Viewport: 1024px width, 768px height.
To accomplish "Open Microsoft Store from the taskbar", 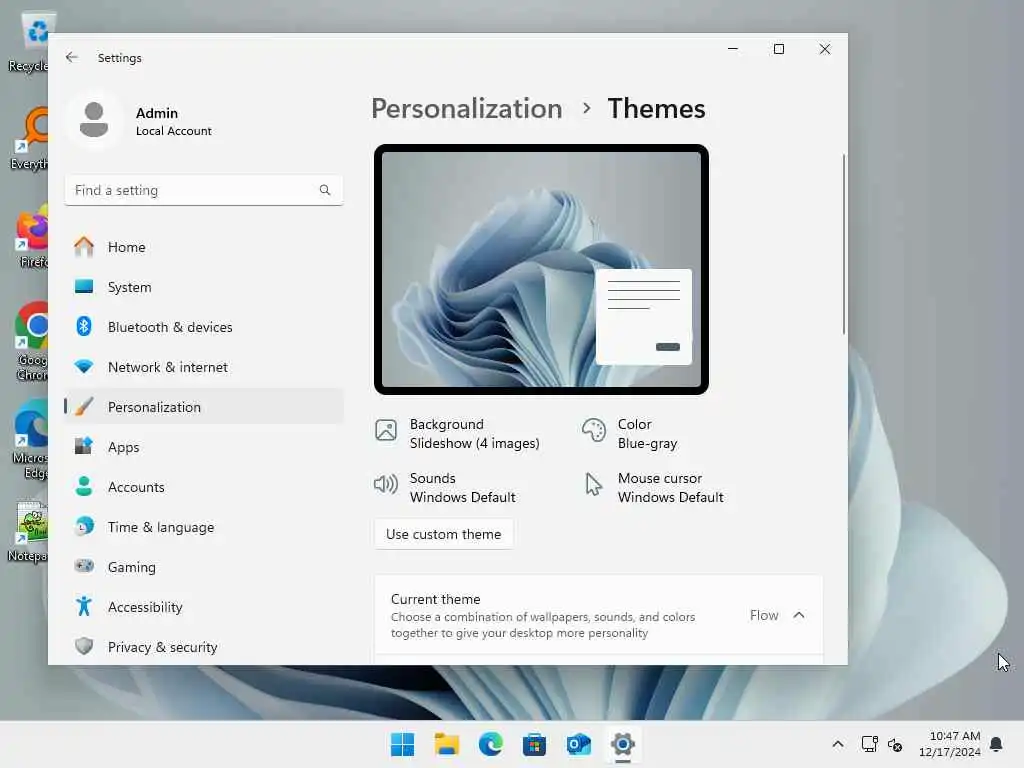I will (534, 744).
